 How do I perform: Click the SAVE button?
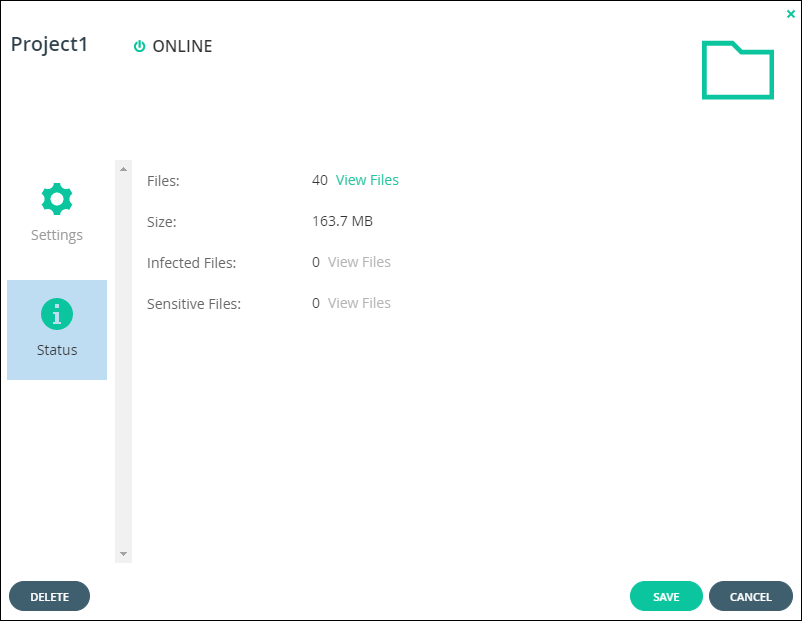click(x=666, y=596)
